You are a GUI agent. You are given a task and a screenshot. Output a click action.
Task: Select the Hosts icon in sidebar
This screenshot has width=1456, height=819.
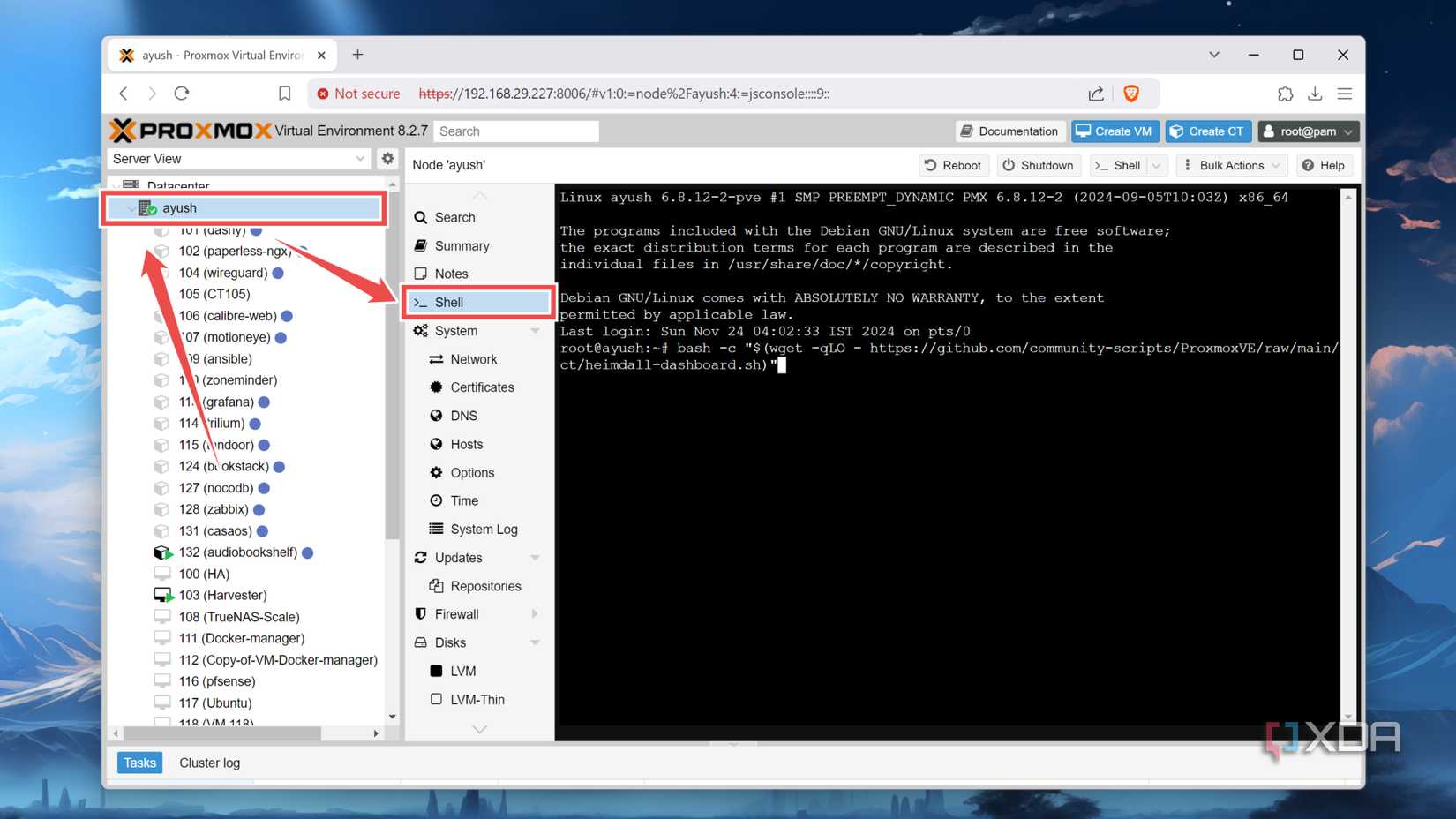(437, 444)
